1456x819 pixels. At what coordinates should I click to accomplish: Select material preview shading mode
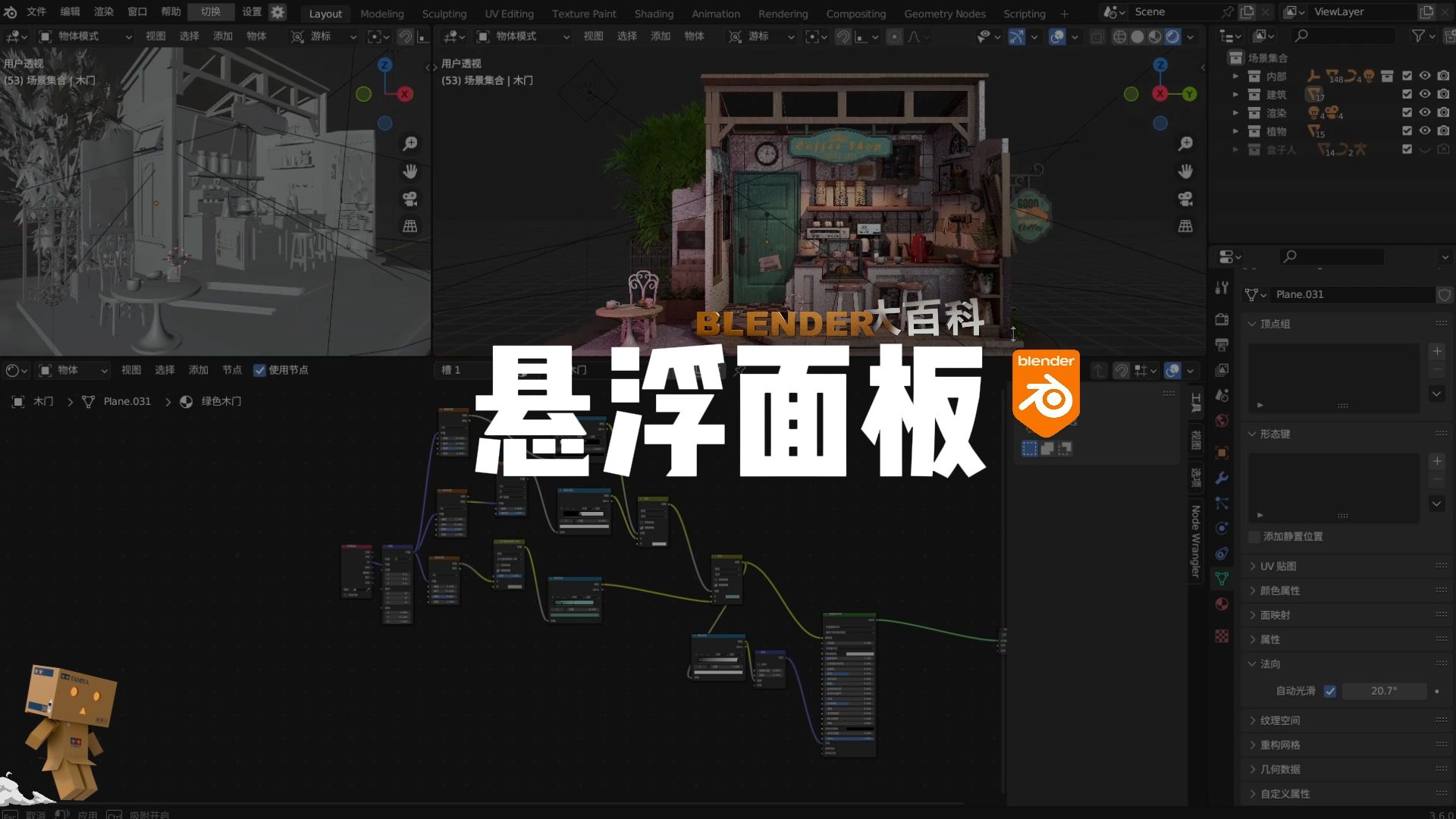click(1154, 36)
